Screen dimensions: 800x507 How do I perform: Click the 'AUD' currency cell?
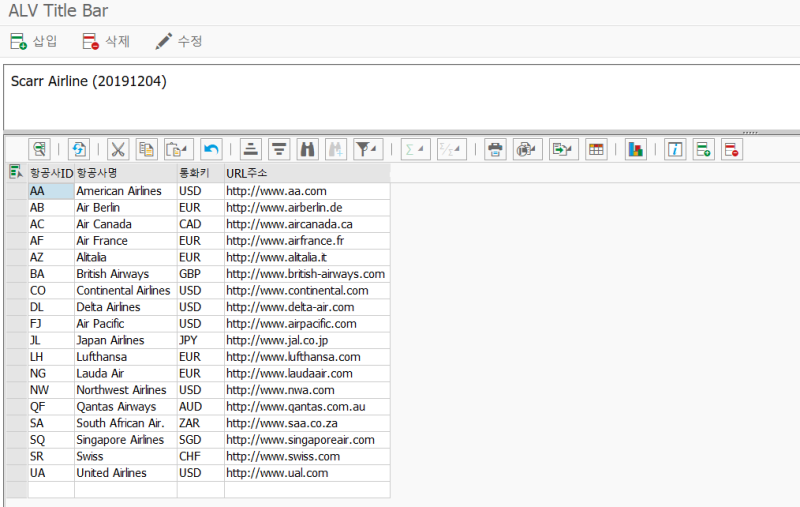[201, 407]
